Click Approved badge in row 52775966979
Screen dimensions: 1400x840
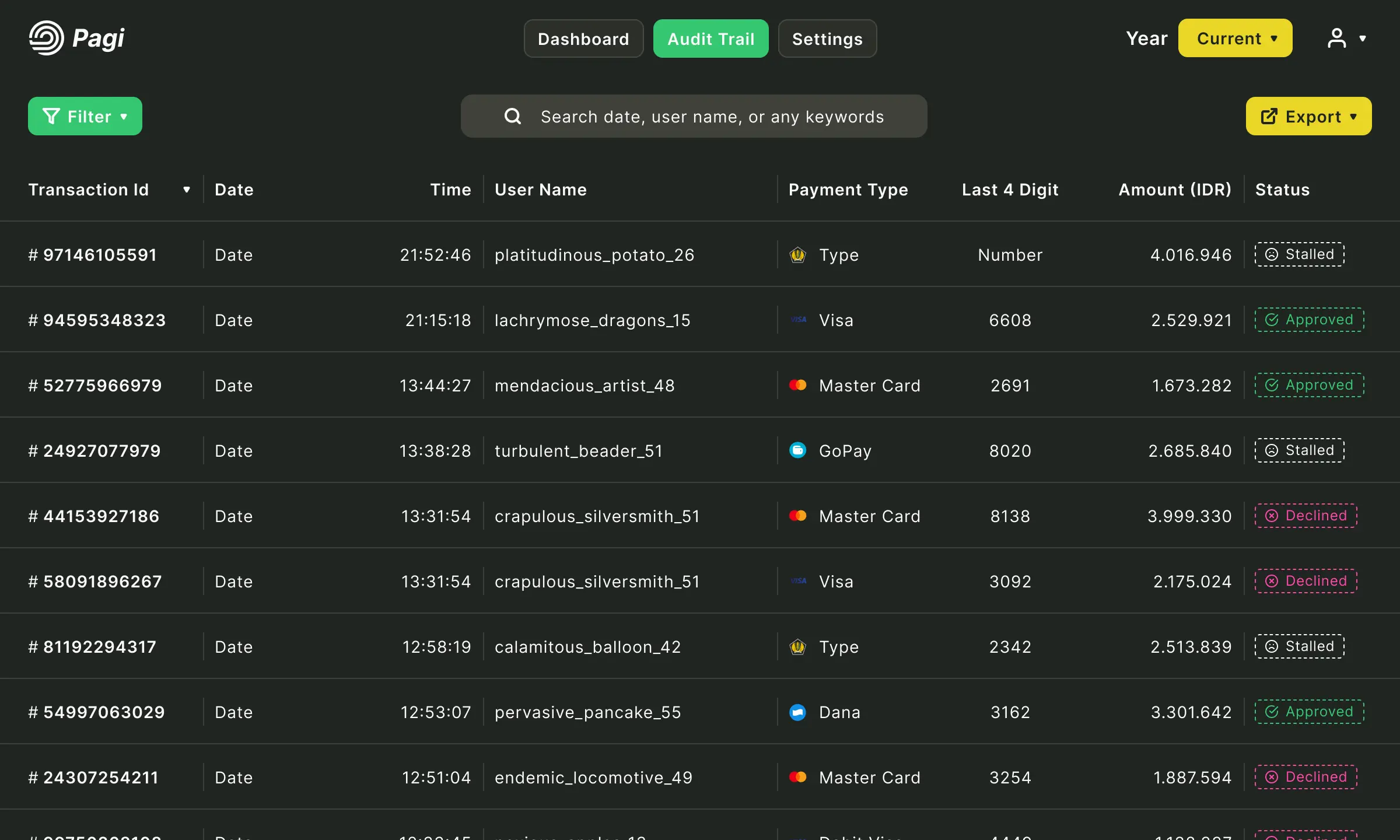1310,385
